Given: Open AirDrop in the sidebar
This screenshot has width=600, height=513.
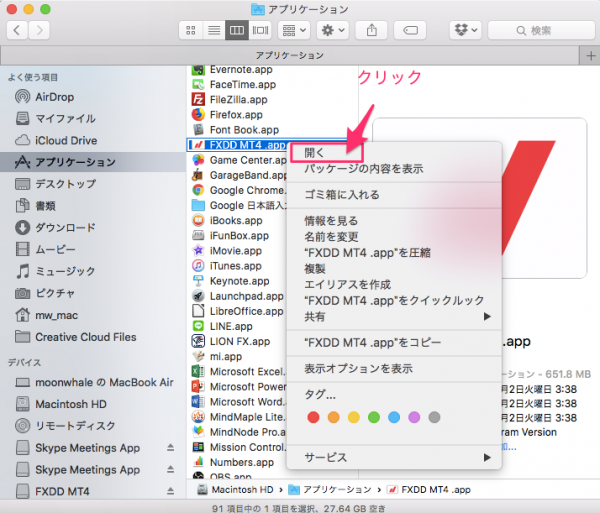Looking at the screenshot, I should pos(52,97).
